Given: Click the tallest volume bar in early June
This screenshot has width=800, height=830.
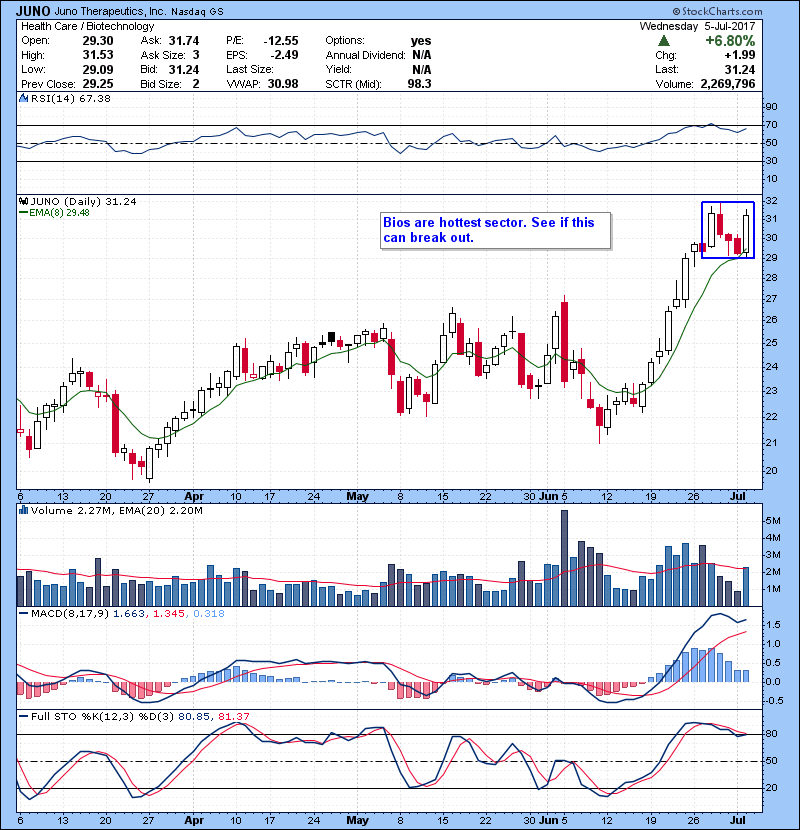Looking at the screenshot, I should [564, 558].
